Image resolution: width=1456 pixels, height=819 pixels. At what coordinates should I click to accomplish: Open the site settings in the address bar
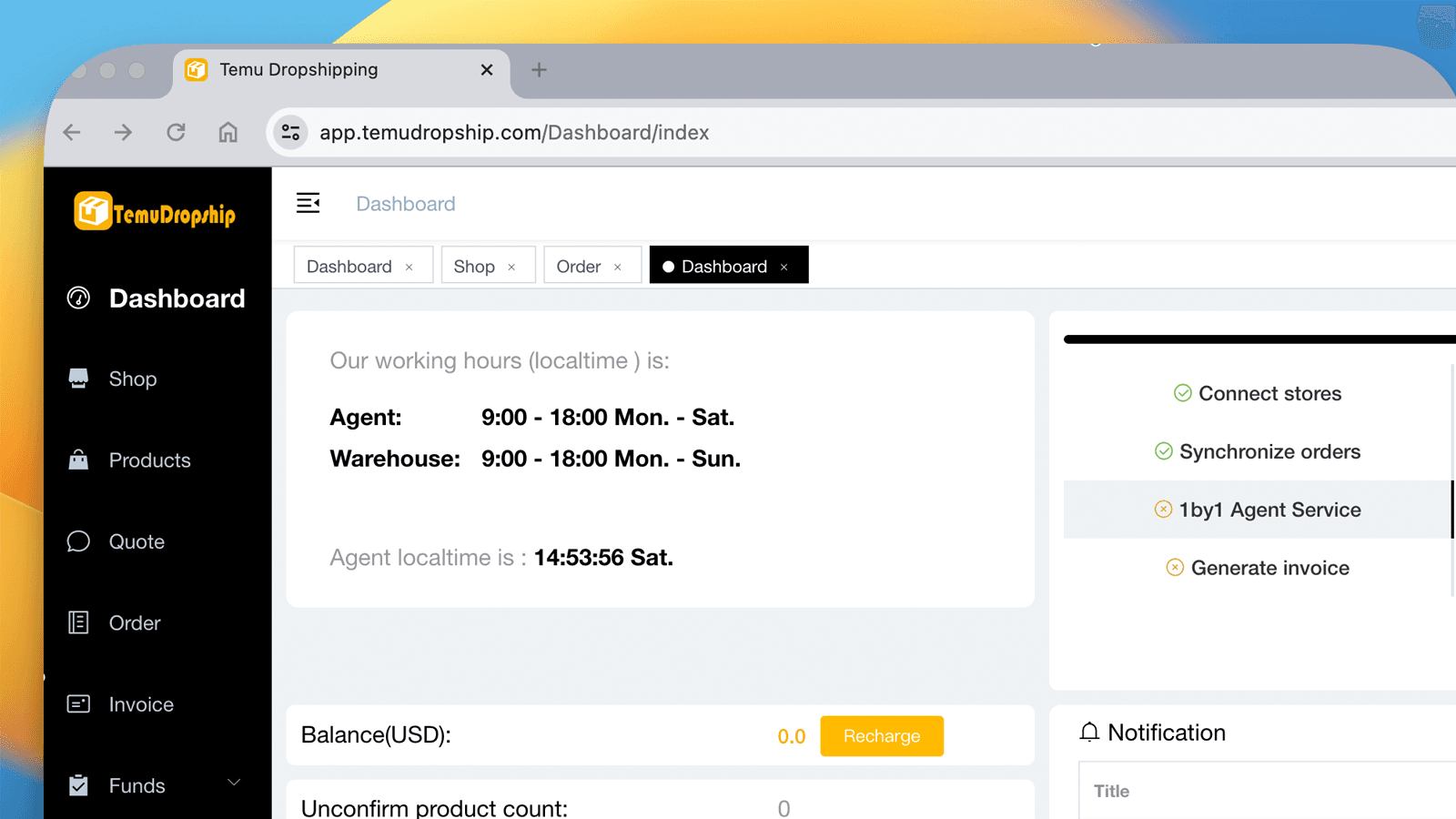pyautogui.click(x=290, y=132)
